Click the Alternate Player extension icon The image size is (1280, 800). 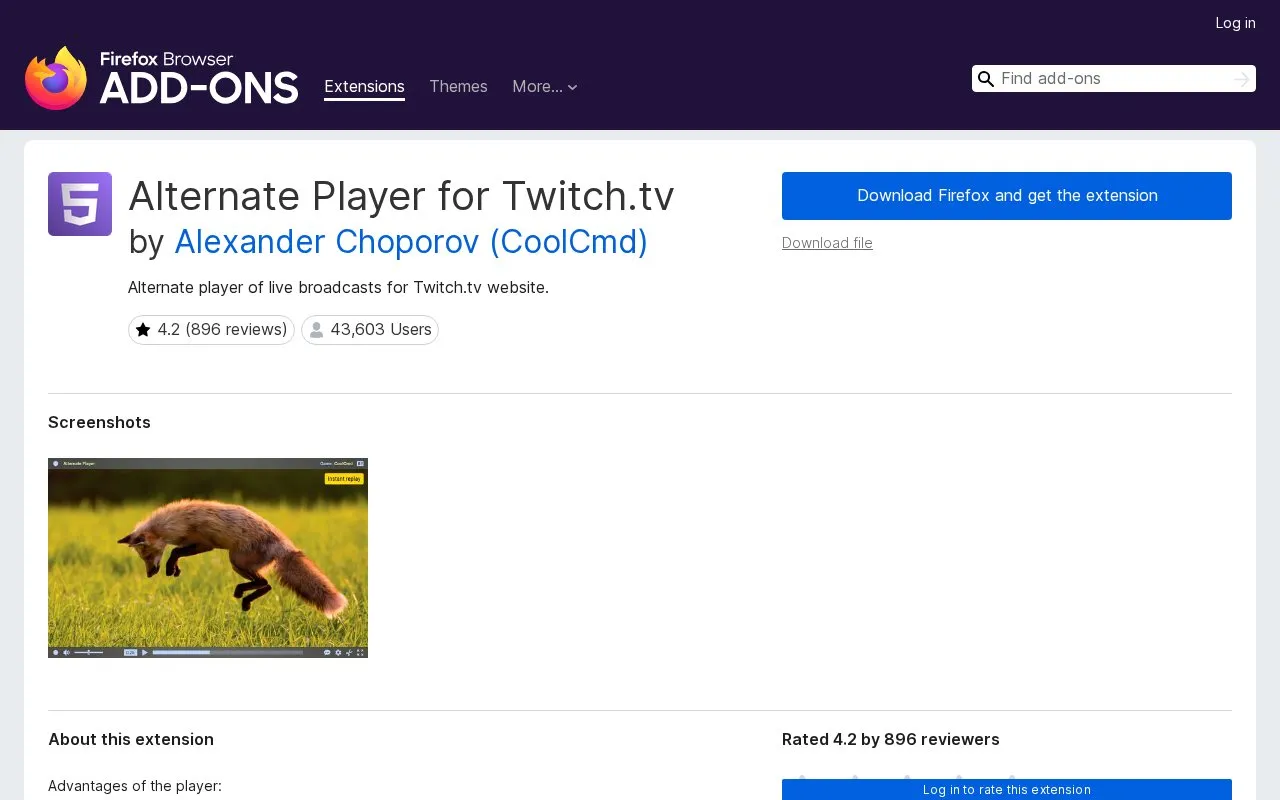coord(80,204)
